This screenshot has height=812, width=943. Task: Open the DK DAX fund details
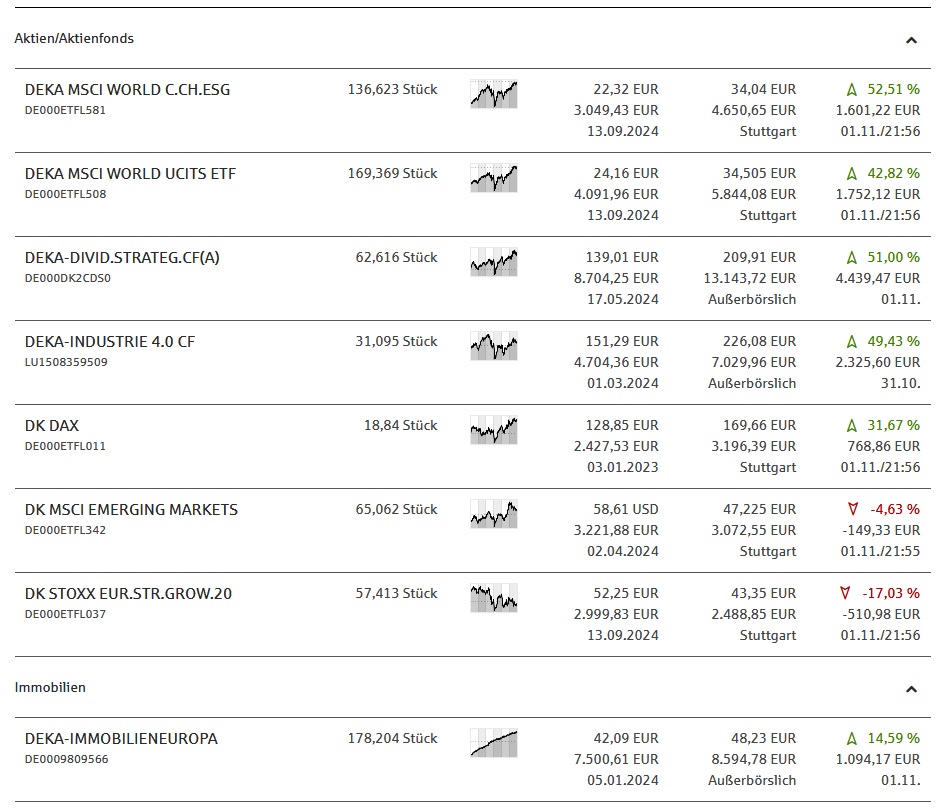(x=52, y=426)
